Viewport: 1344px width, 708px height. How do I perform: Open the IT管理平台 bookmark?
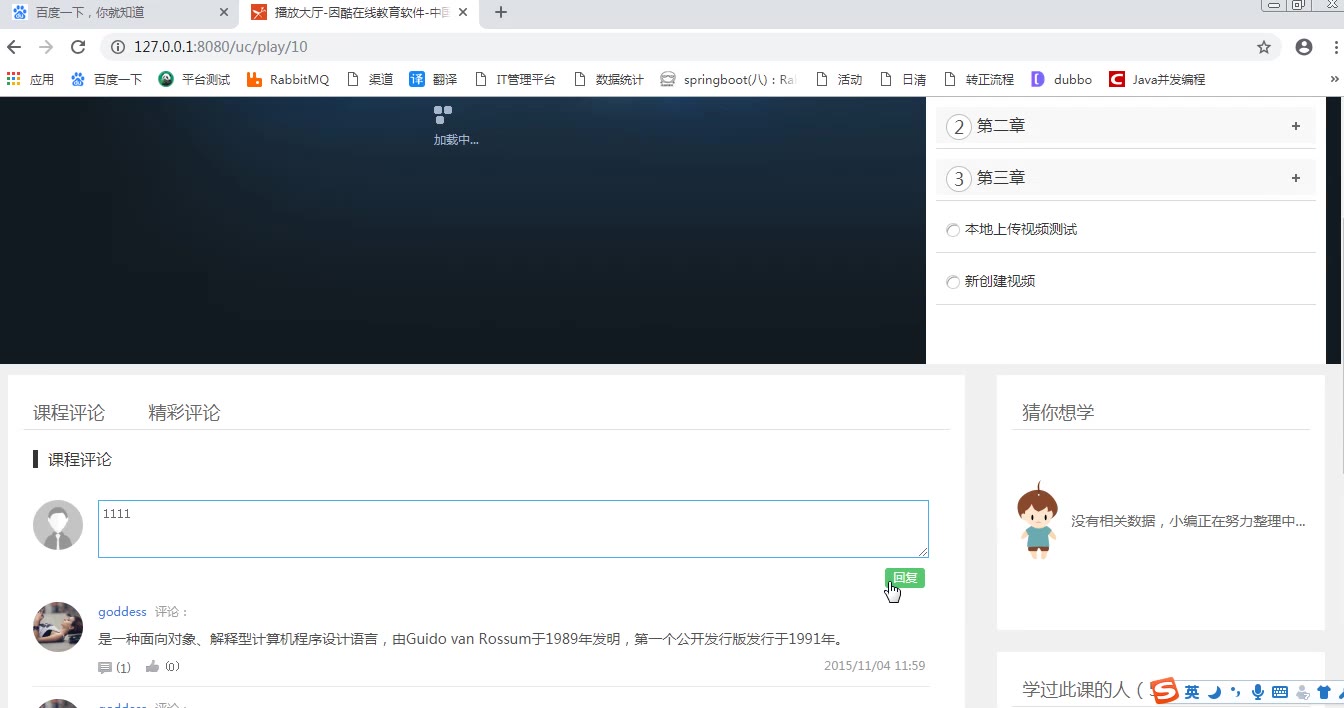pyautogui.click(x=515, y=79)
